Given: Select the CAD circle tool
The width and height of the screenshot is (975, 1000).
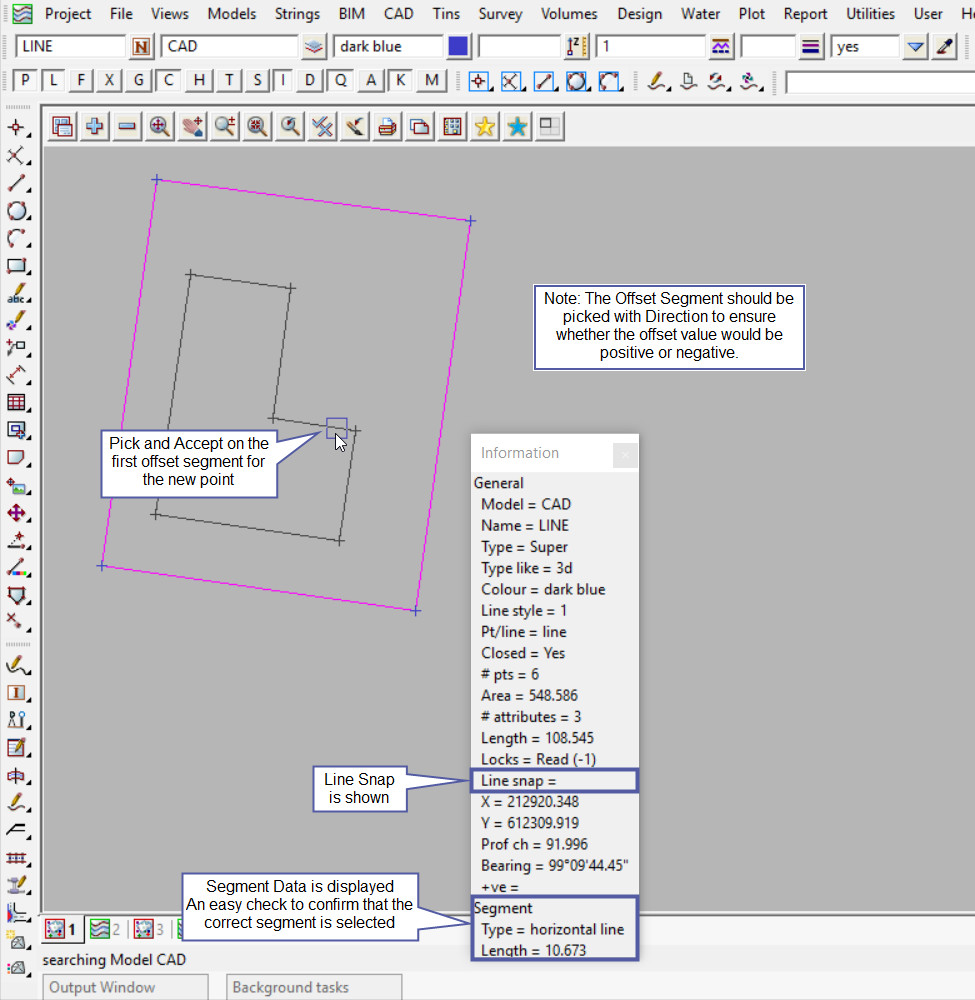Looking at the screenshot, I should click(x=16, y=211).
